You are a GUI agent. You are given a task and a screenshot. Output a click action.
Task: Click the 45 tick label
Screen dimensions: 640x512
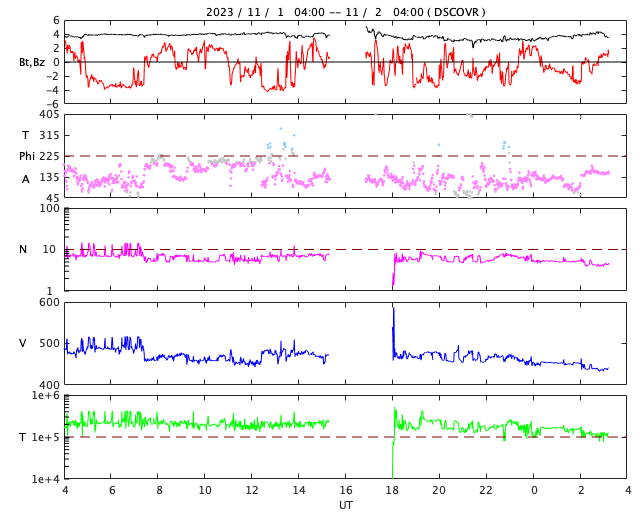[53, 198]
